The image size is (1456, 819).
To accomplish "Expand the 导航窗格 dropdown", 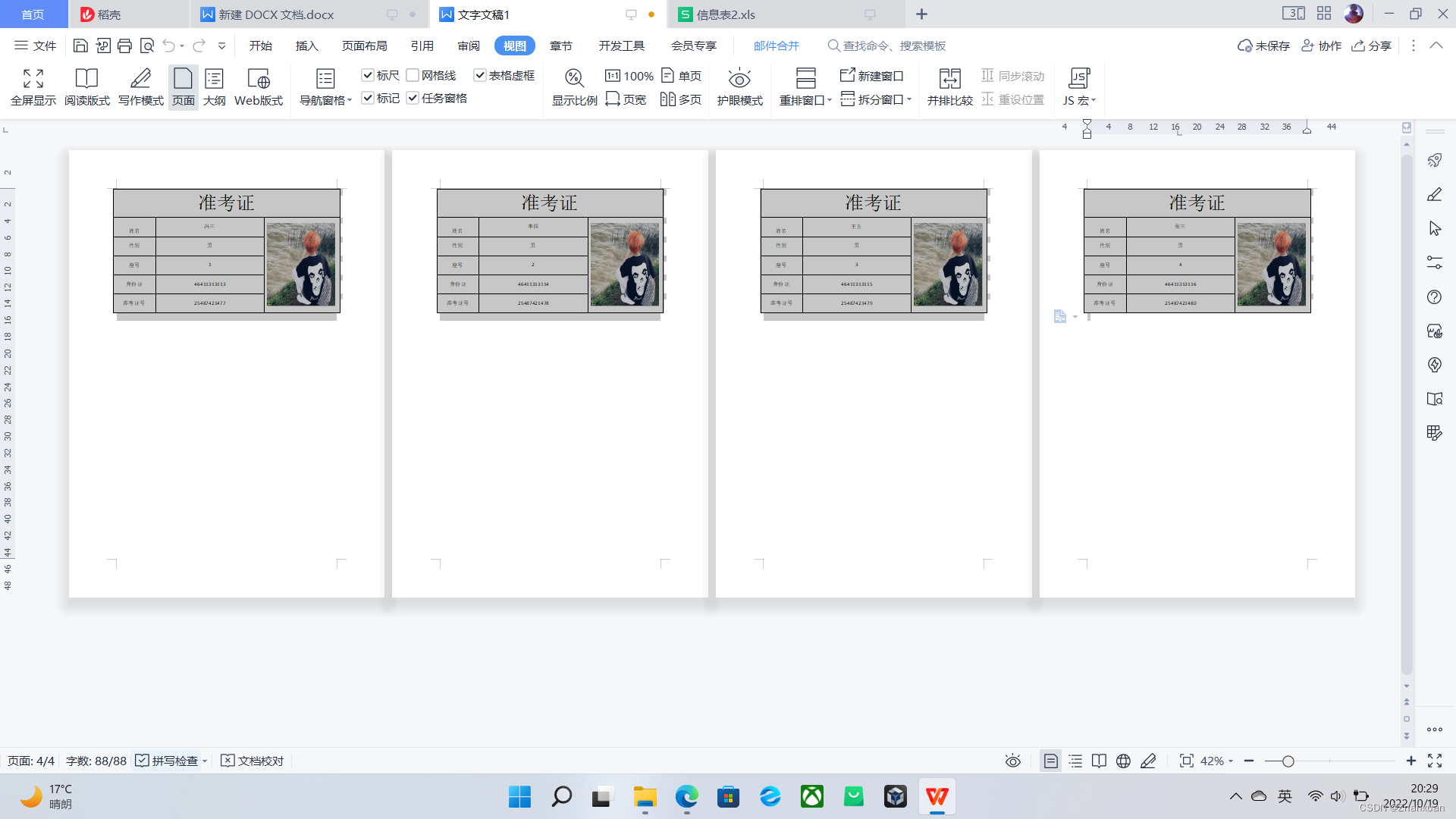I will 350,100.
